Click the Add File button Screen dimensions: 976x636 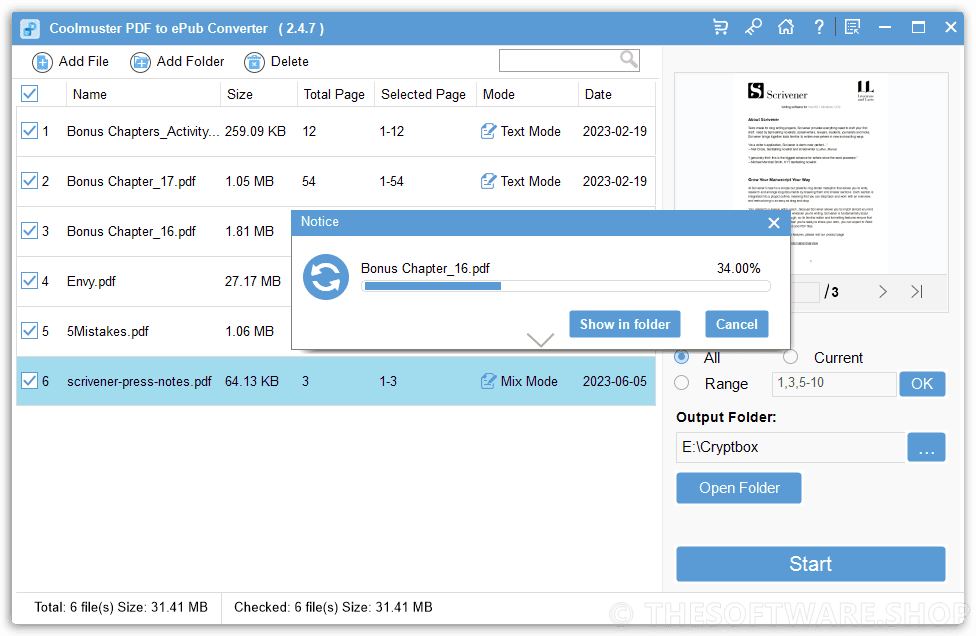tap(70, 62)
